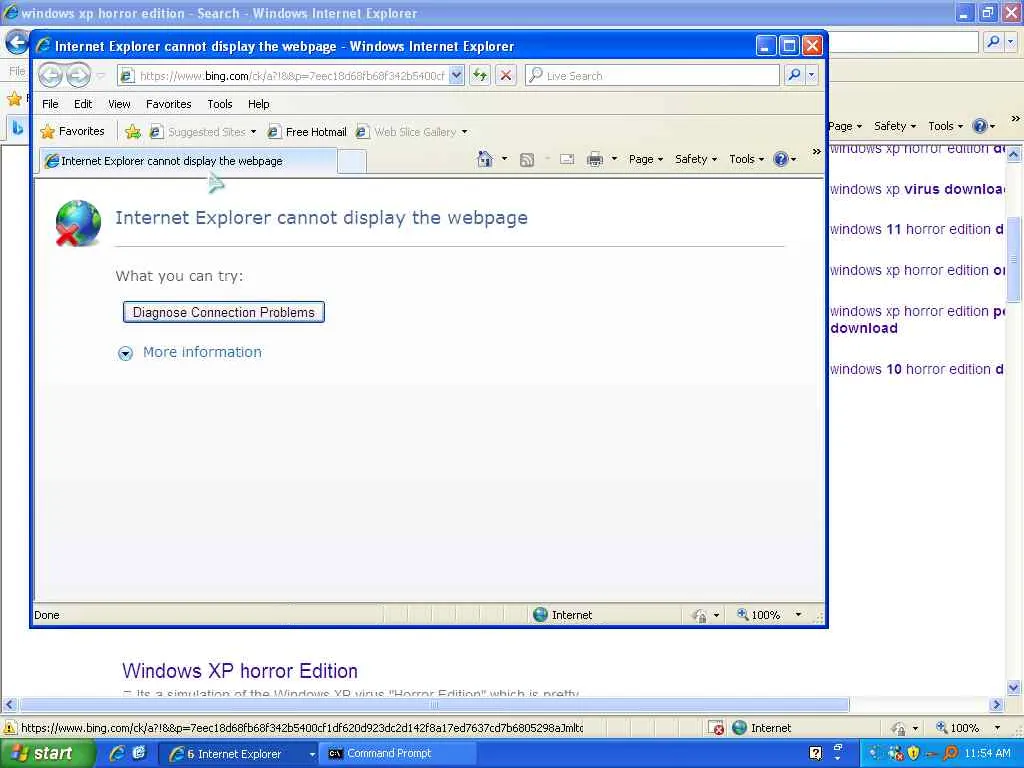Open the Tools menu in the menu bar
1024x768 pixels.
click(219, 104)
